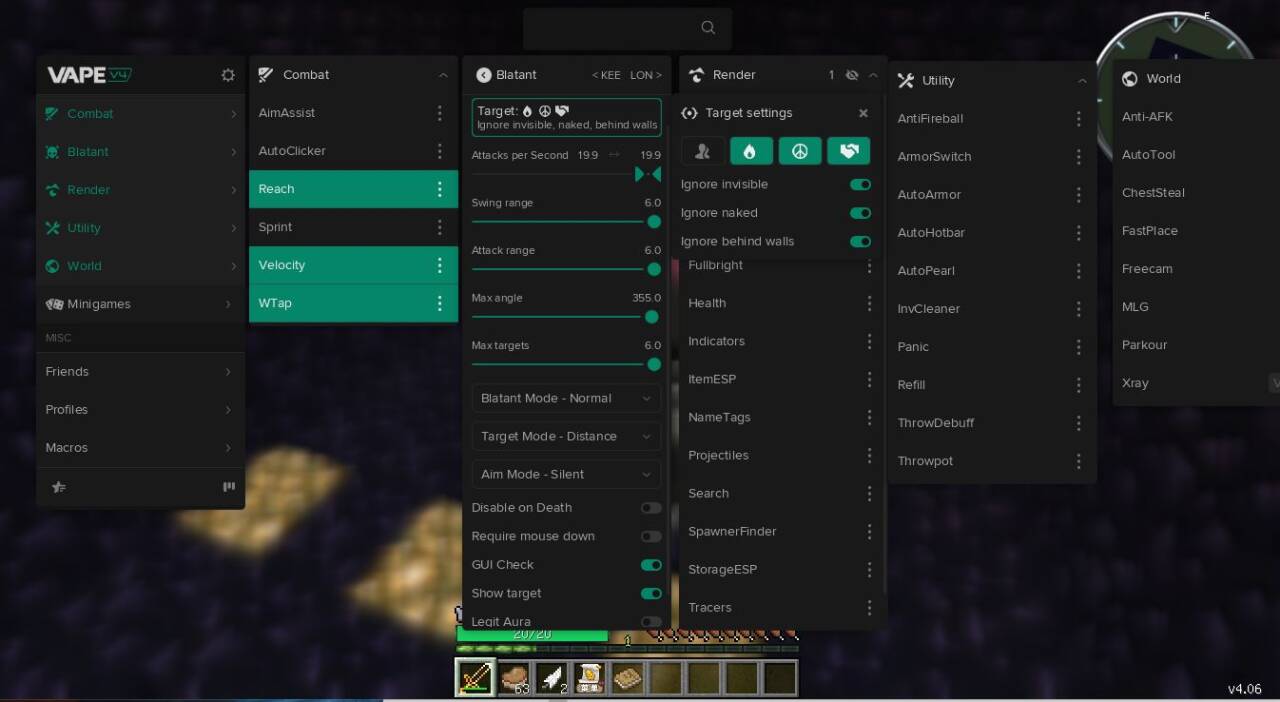Toggle the ChestSteal module
The width and height of the screenshot is (1280, 702).
click(x=1196, y=193)
